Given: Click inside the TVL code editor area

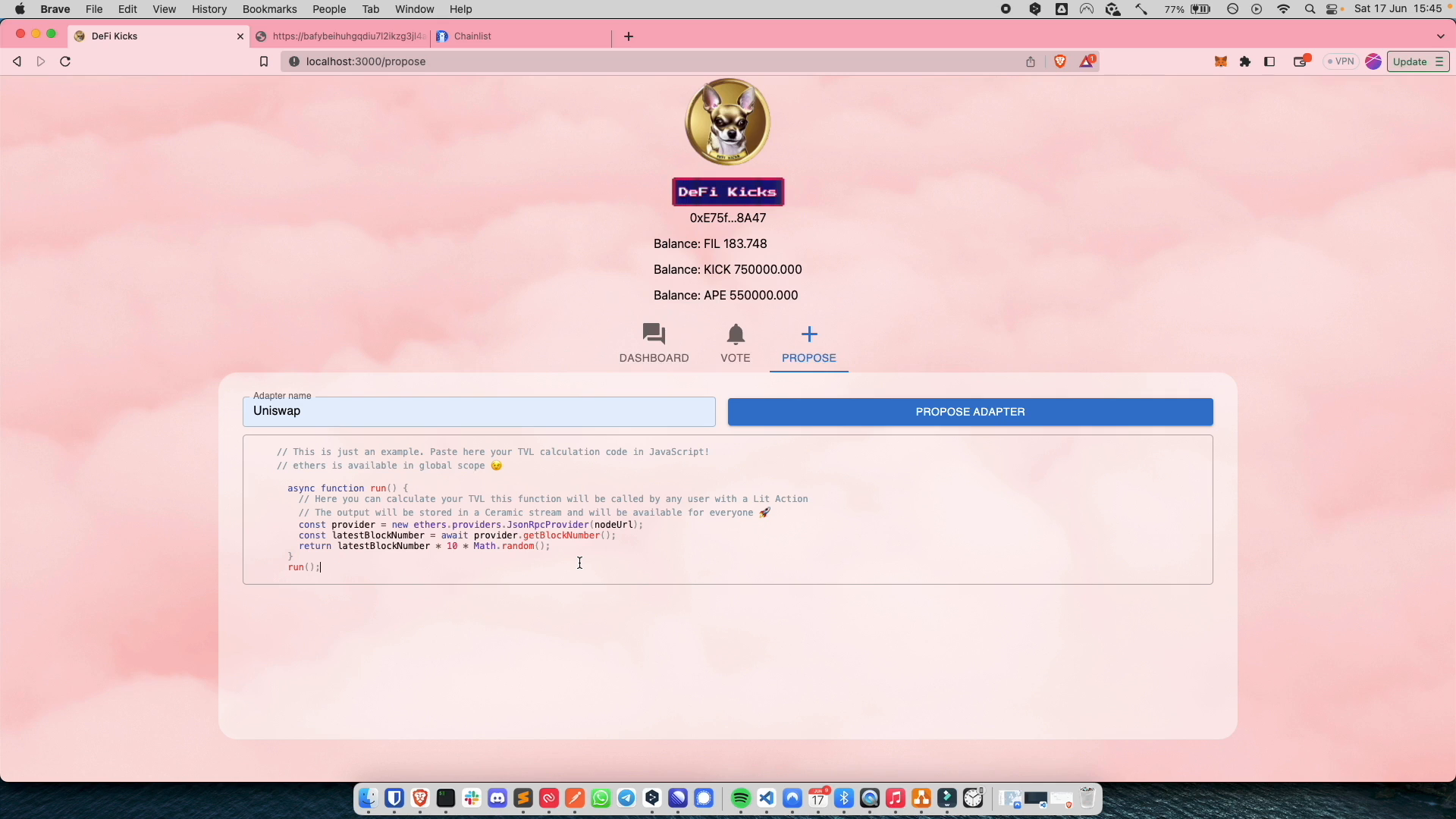Looking at the screenshot, I should tap(727, 510).
